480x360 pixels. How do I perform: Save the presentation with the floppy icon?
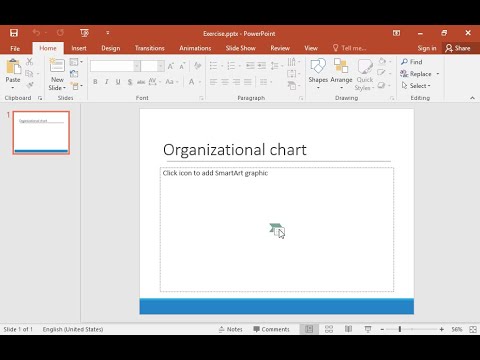(x=14, y=33)
